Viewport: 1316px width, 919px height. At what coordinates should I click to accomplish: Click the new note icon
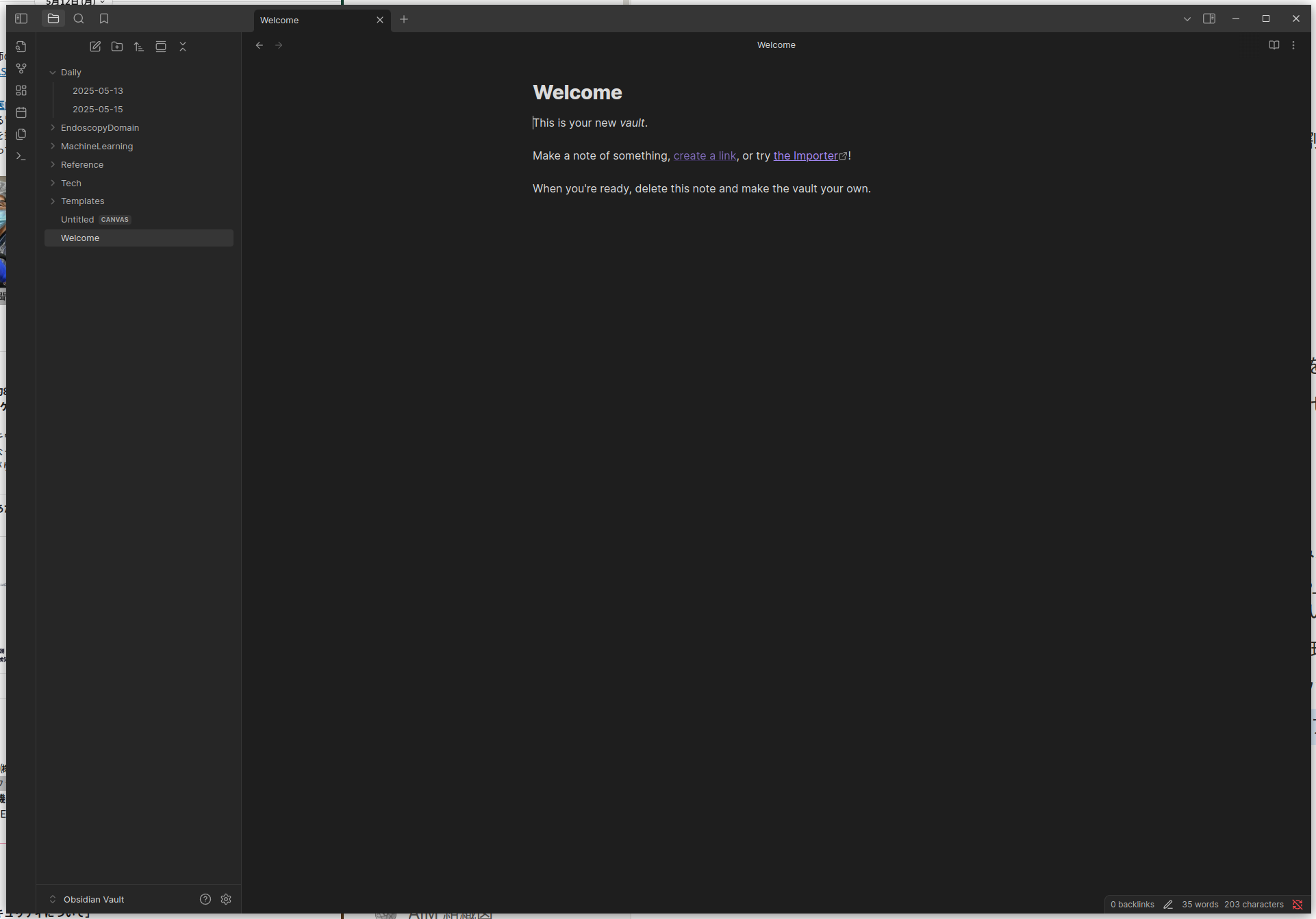[x=95, y=47]
